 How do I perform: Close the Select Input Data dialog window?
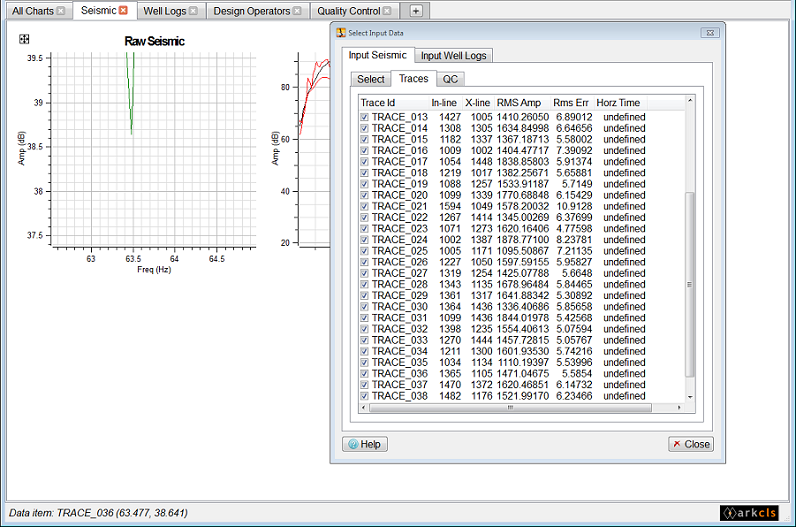click(x=710, y=33)
